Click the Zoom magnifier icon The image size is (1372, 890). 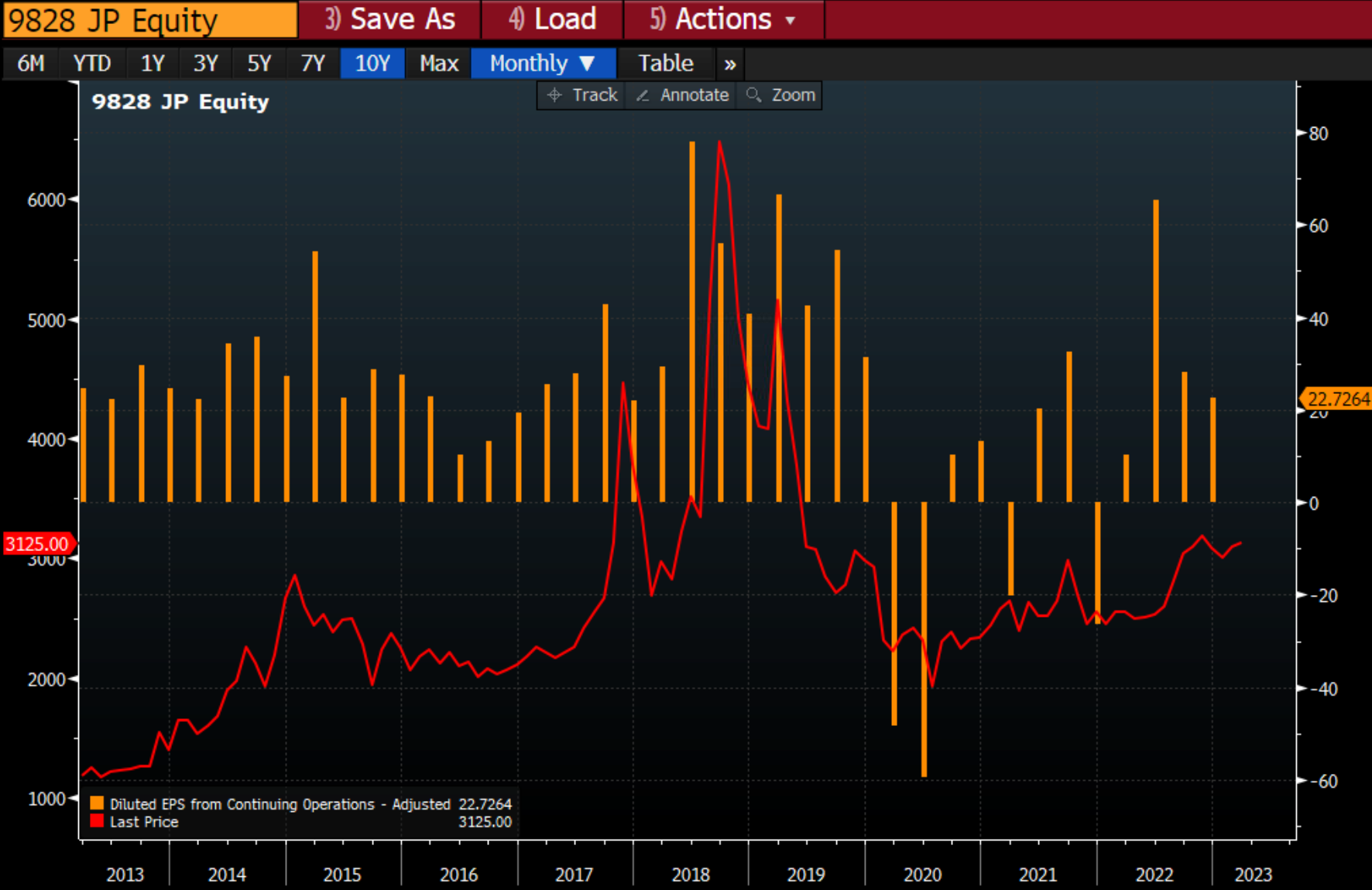(x=753, y=95)
